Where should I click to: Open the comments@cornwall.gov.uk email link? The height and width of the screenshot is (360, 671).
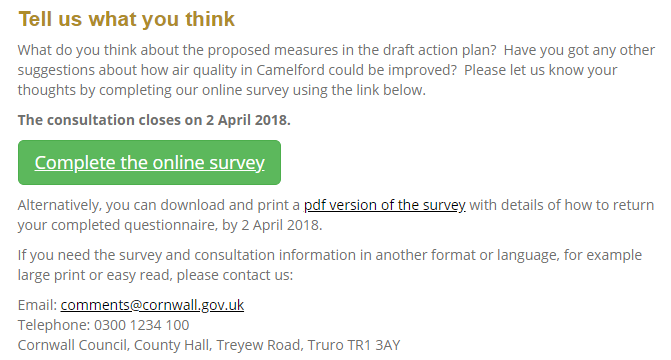point(152,305)
